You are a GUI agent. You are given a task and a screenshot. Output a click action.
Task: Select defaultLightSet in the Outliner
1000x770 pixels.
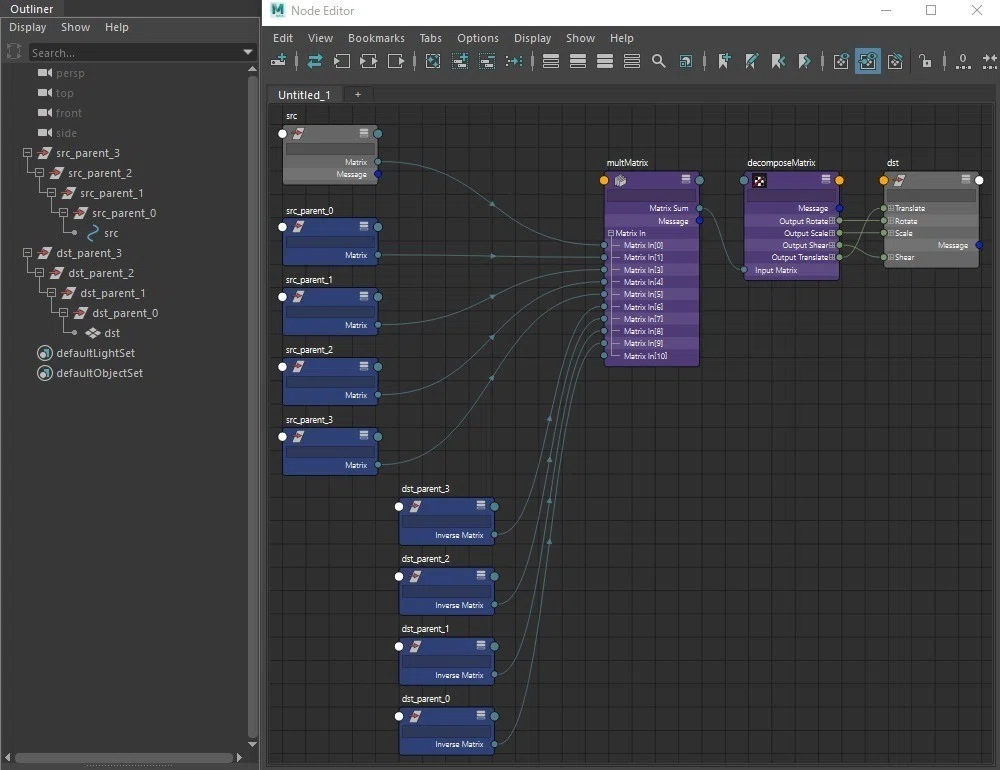coord(95,353)
